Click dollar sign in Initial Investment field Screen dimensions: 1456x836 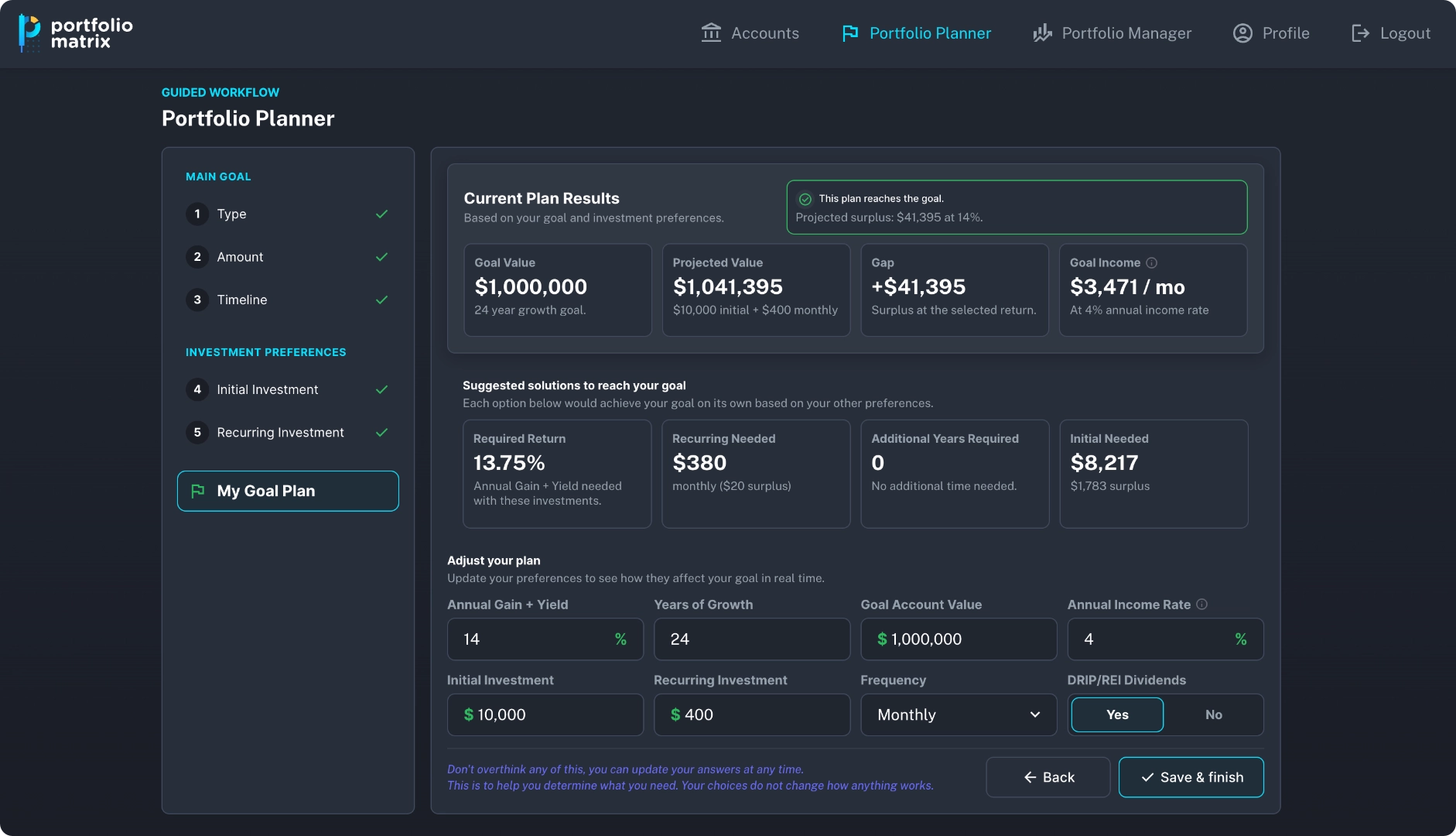coord(468,714)
